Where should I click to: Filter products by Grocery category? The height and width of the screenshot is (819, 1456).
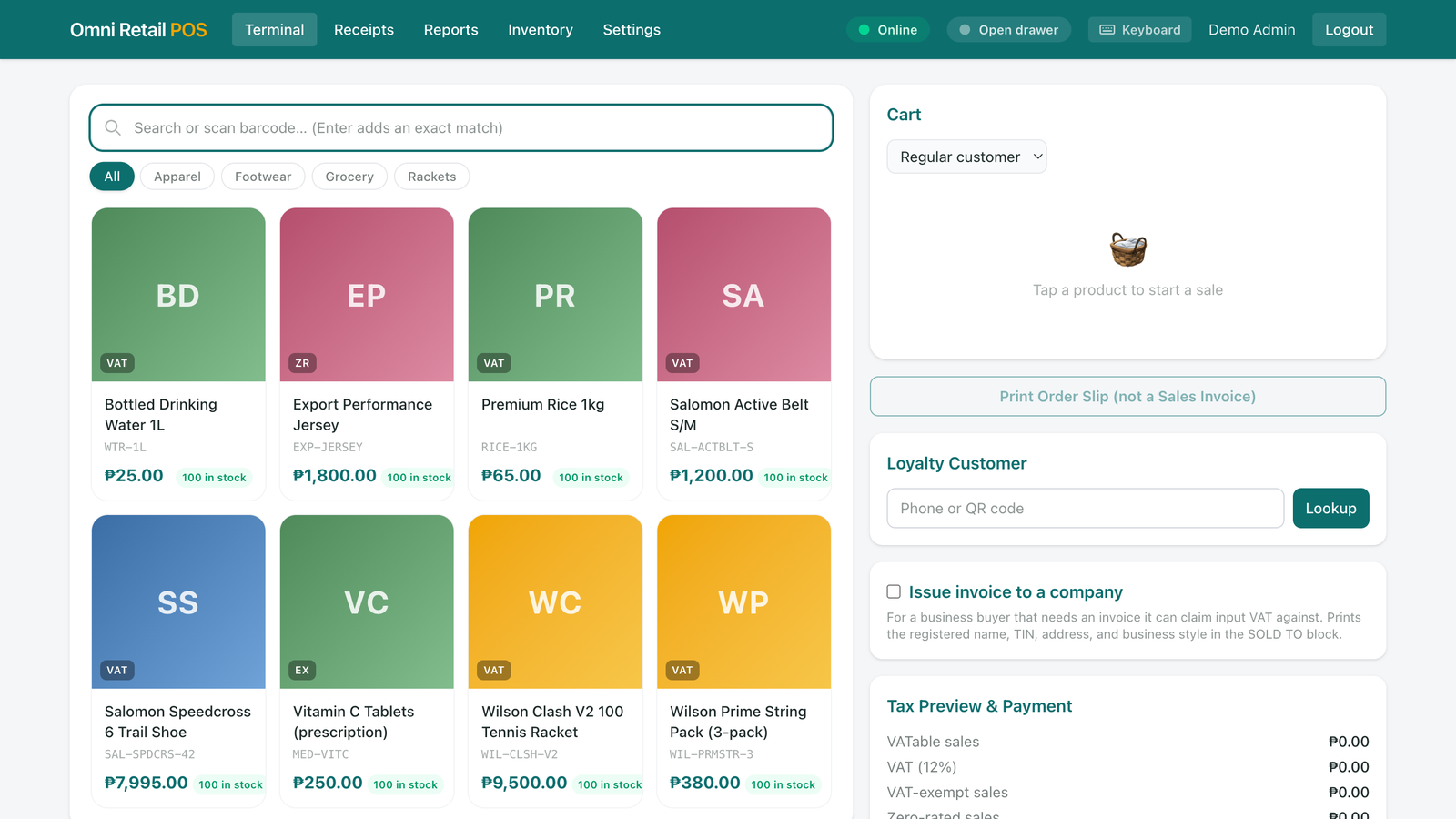point(349,177)
